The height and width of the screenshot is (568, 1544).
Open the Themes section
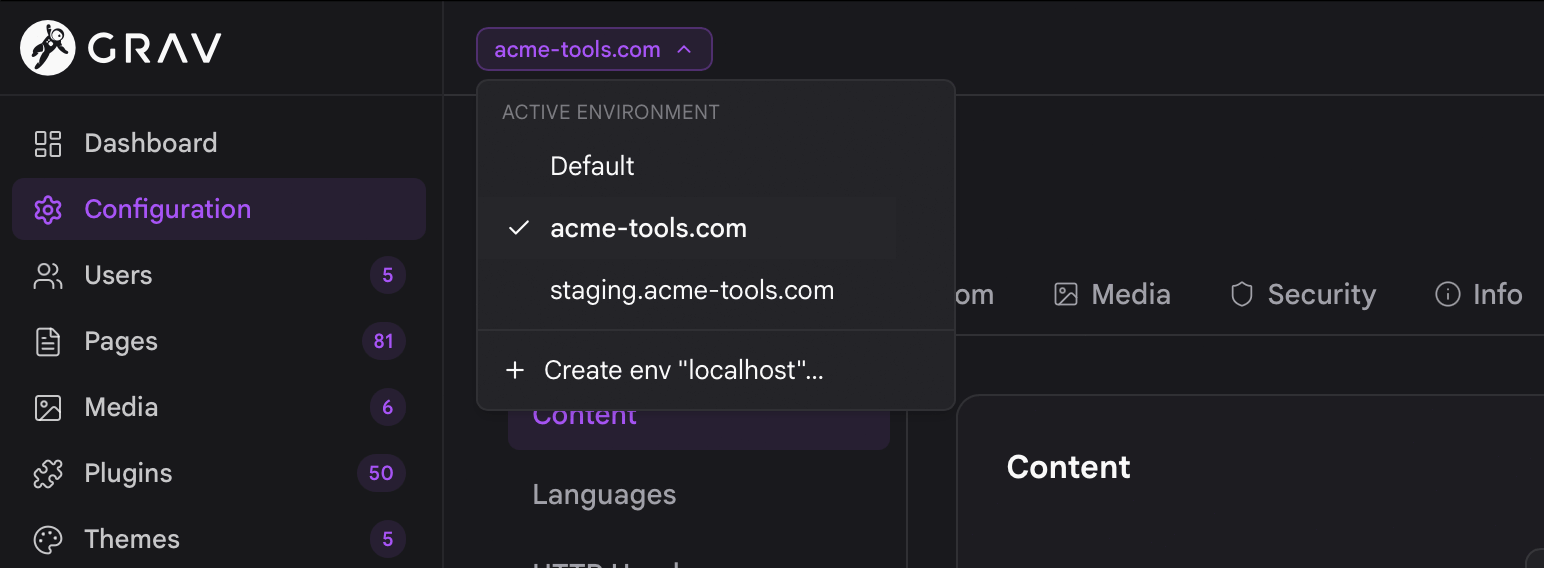(x=219, y=539)
